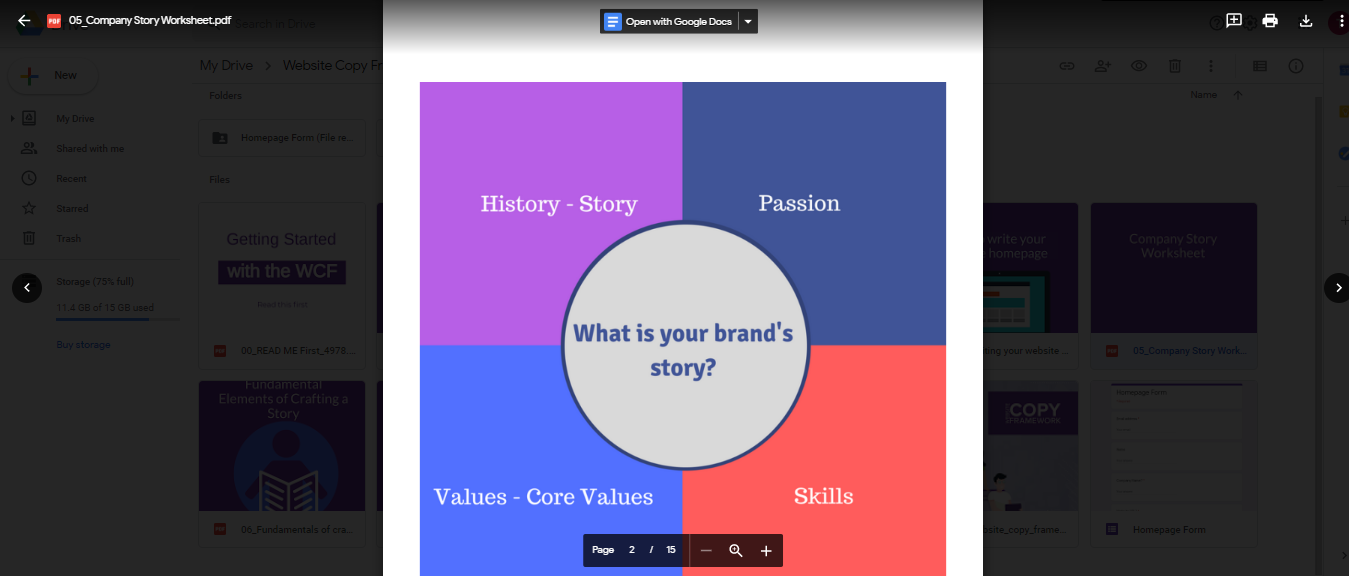Click the Download icon in the preview toolbar
Viewport: 1349px width, 576px height.
point(1306,20)
